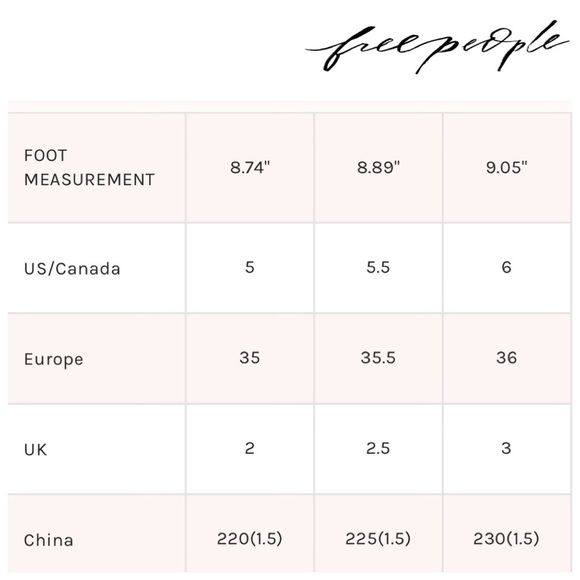
Task: Click the 9.05" foot measurement cell
Action: click(x=507, y=168)
